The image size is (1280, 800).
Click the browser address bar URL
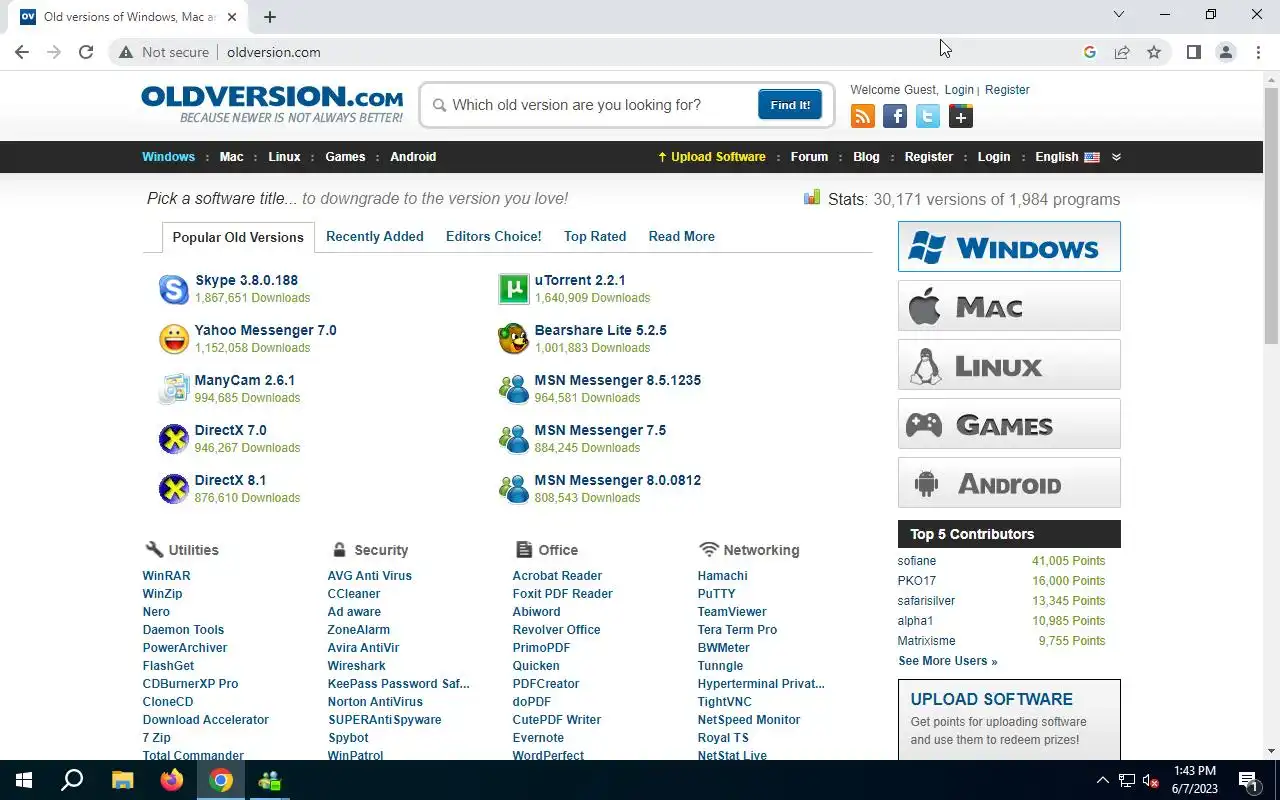pyautogui.click(x=273, y=52)
